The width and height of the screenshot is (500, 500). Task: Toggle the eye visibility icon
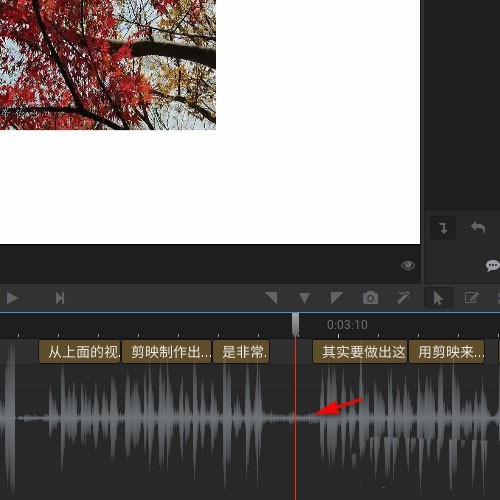(408, 265)
